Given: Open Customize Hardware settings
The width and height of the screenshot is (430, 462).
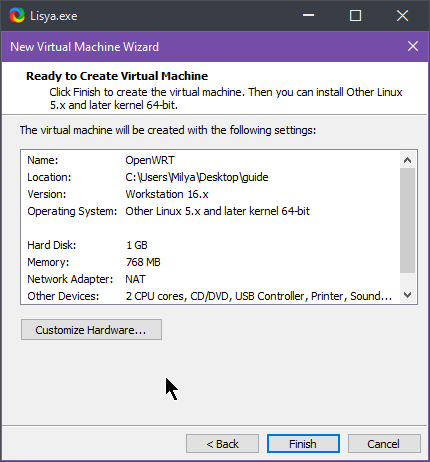Looking at the screenshot, I should click(91, 330).
